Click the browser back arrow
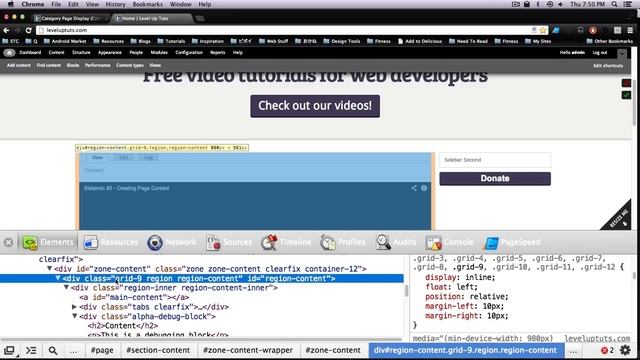 tap(6, 30)
